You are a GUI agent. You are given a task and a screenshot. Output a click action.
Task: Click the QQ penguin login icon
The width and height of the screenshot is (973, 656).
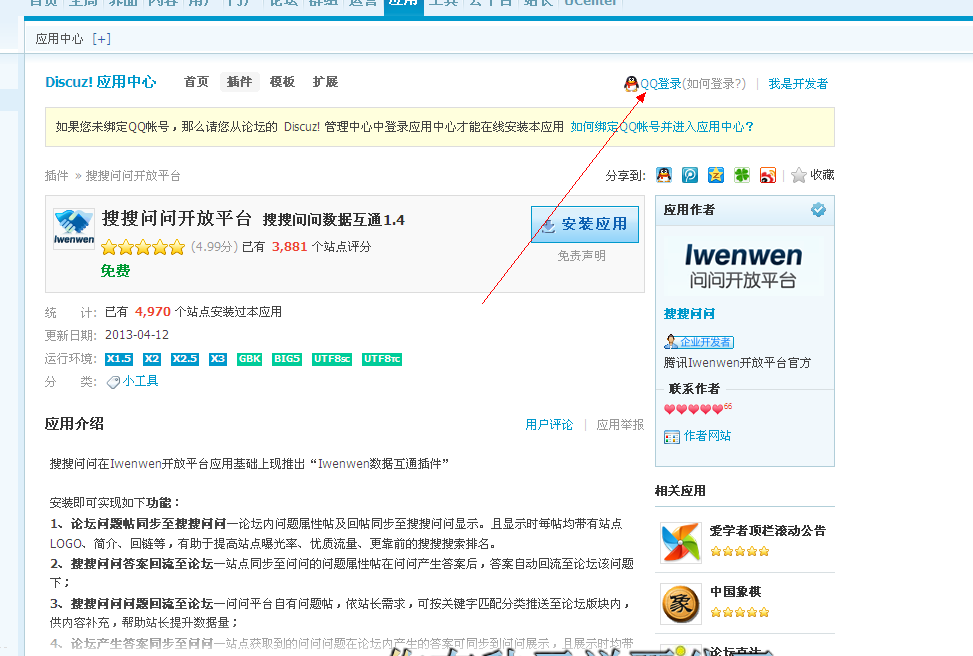tap(631, 84)
